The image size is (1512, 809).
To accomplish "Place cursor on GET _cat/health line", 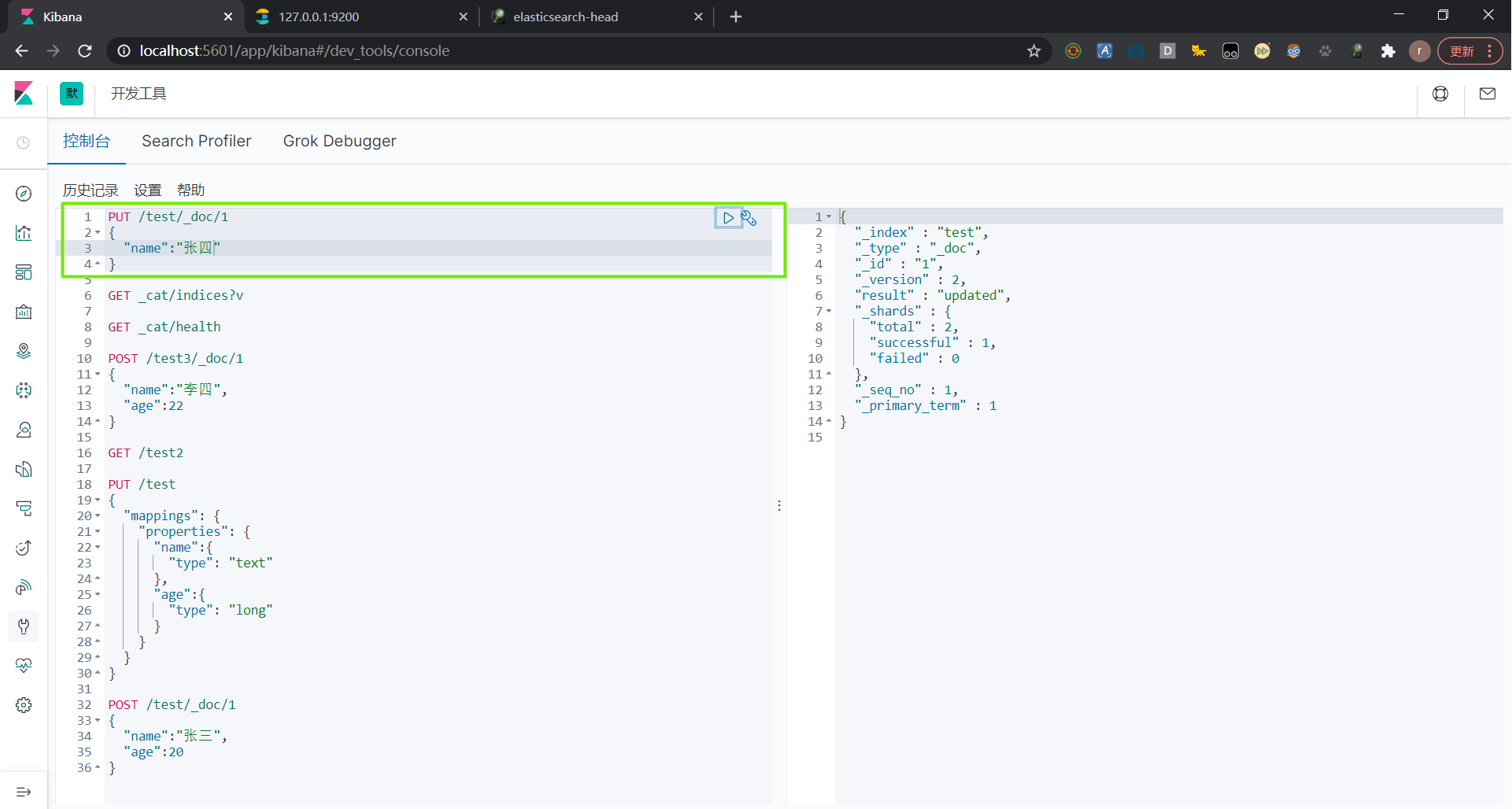I will tap(165, 327).
